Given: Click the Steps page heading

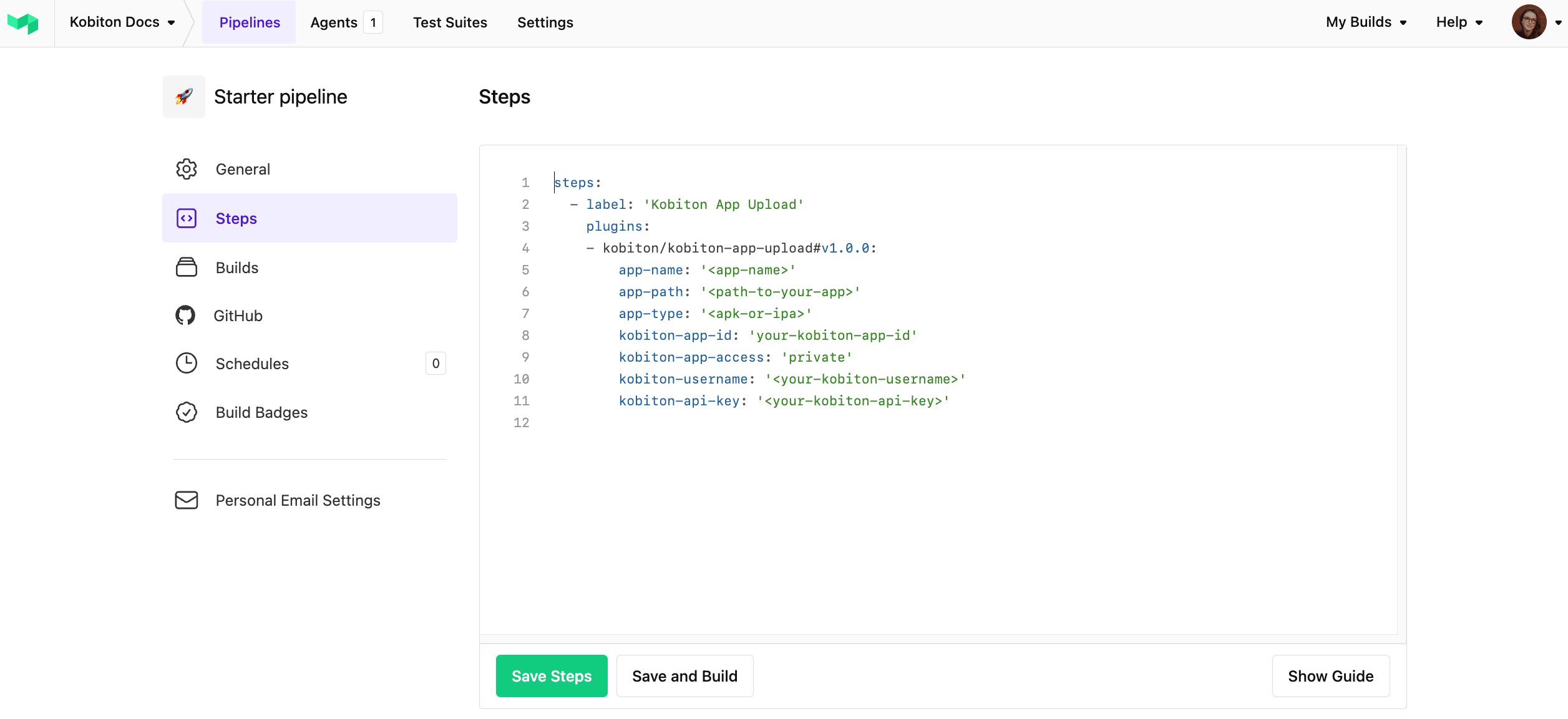Looking at the screenshot, I should coord(504,97).
